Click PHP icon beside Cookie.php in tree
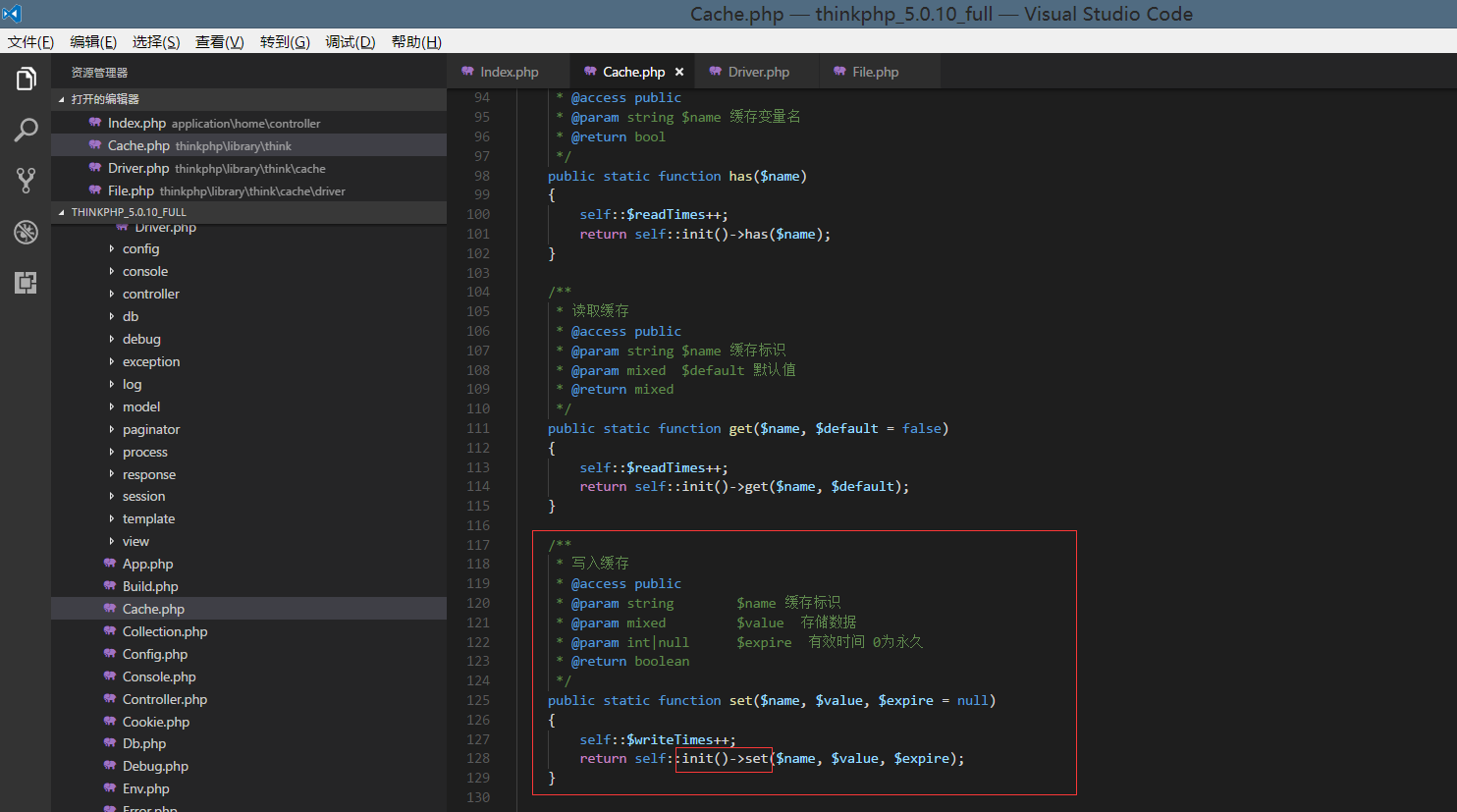The width and height of the screenshot is (1457, 812). (x=110, y=722)
